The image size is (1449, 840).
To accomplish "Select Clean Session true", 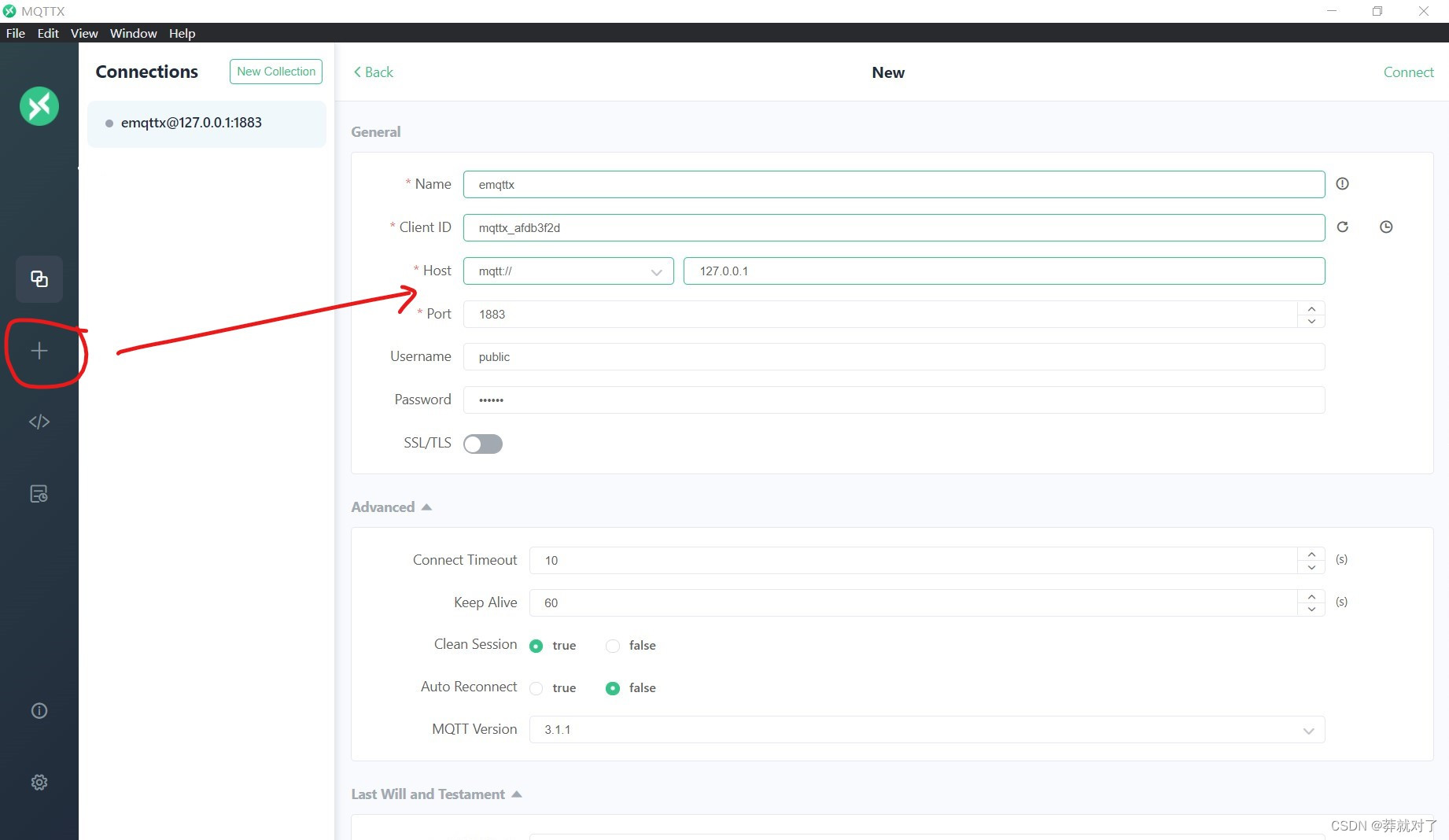I will [552, 646].
